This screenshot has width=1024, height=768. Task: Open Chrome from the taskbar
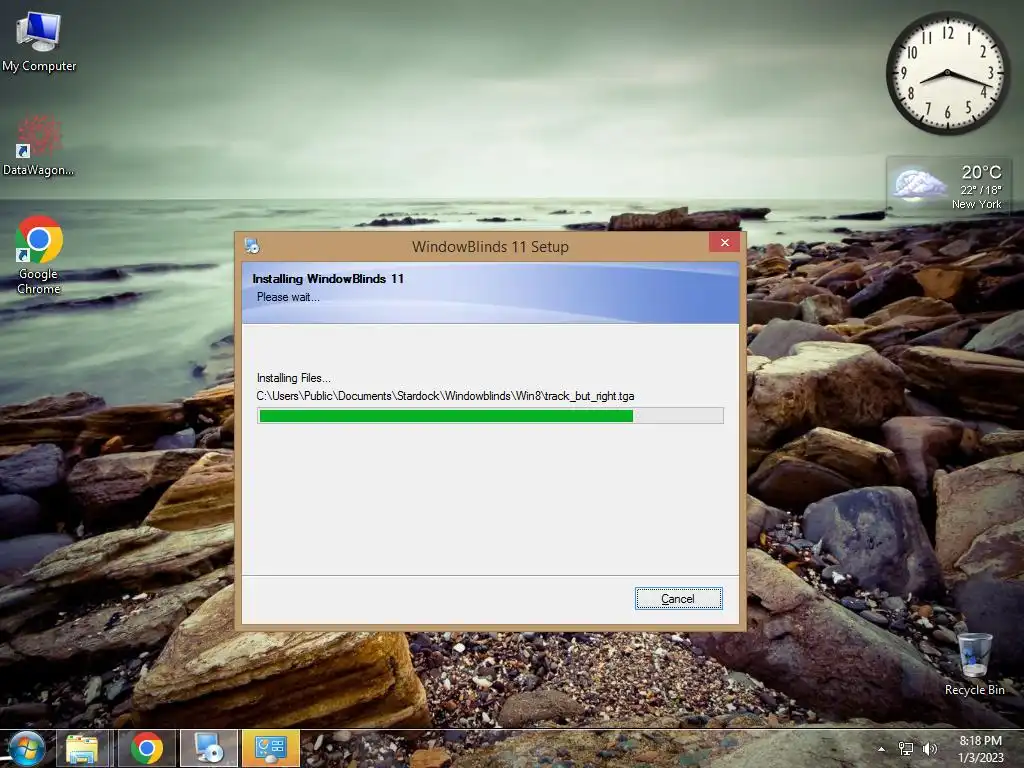coord(147,748)
